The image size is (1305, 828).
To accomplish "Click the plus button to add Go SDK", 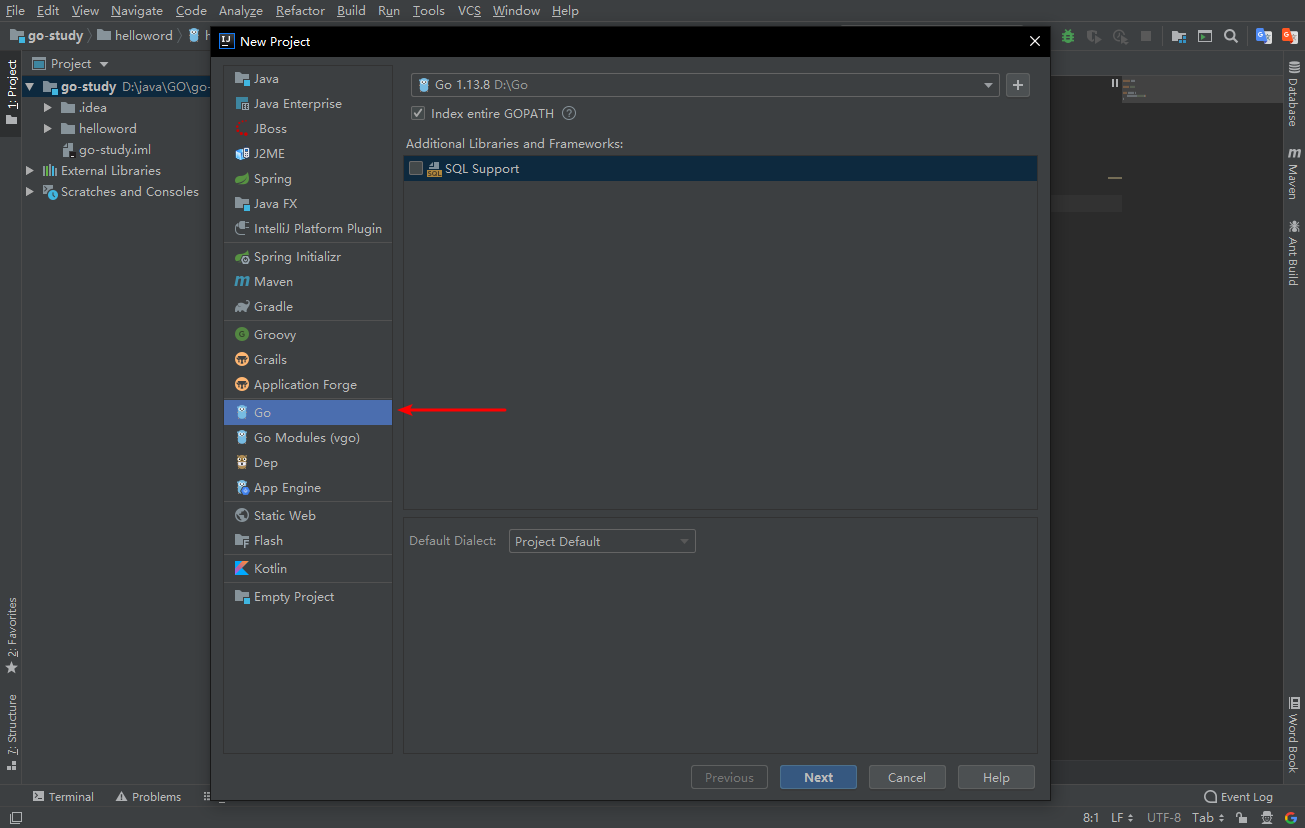I will (1018, 85).
